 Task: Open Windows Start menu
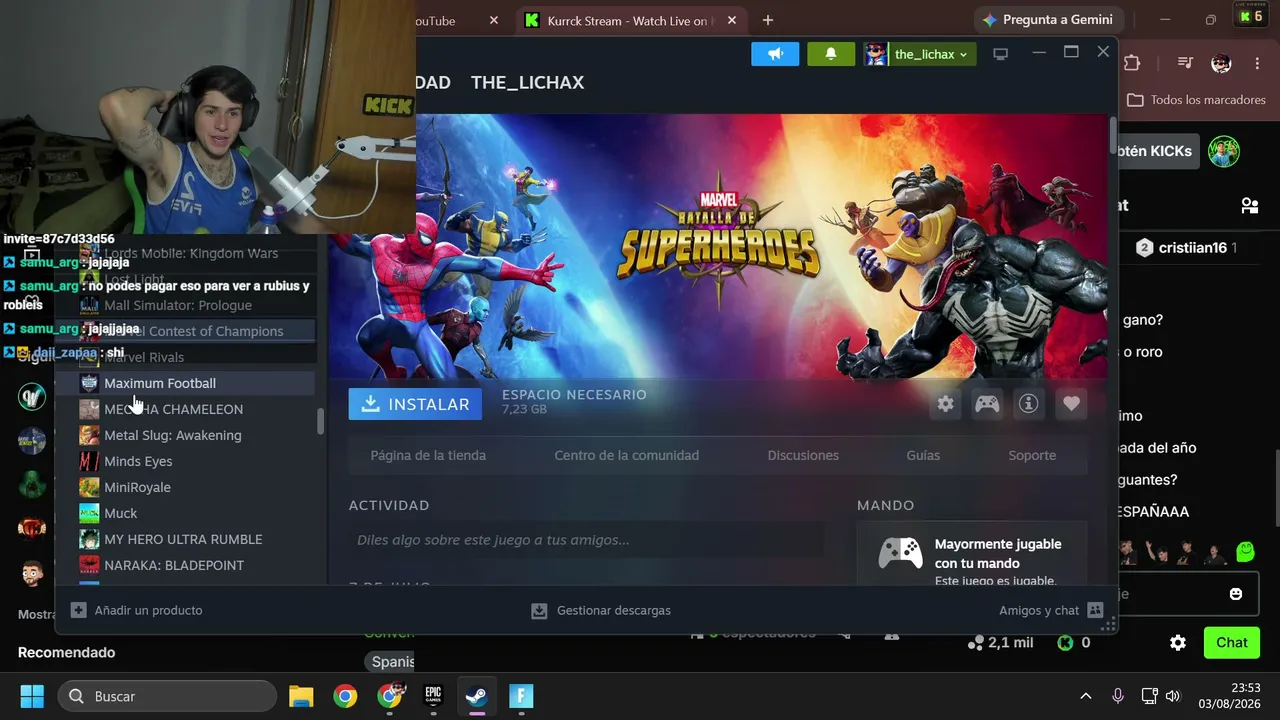tap(32, 696)
